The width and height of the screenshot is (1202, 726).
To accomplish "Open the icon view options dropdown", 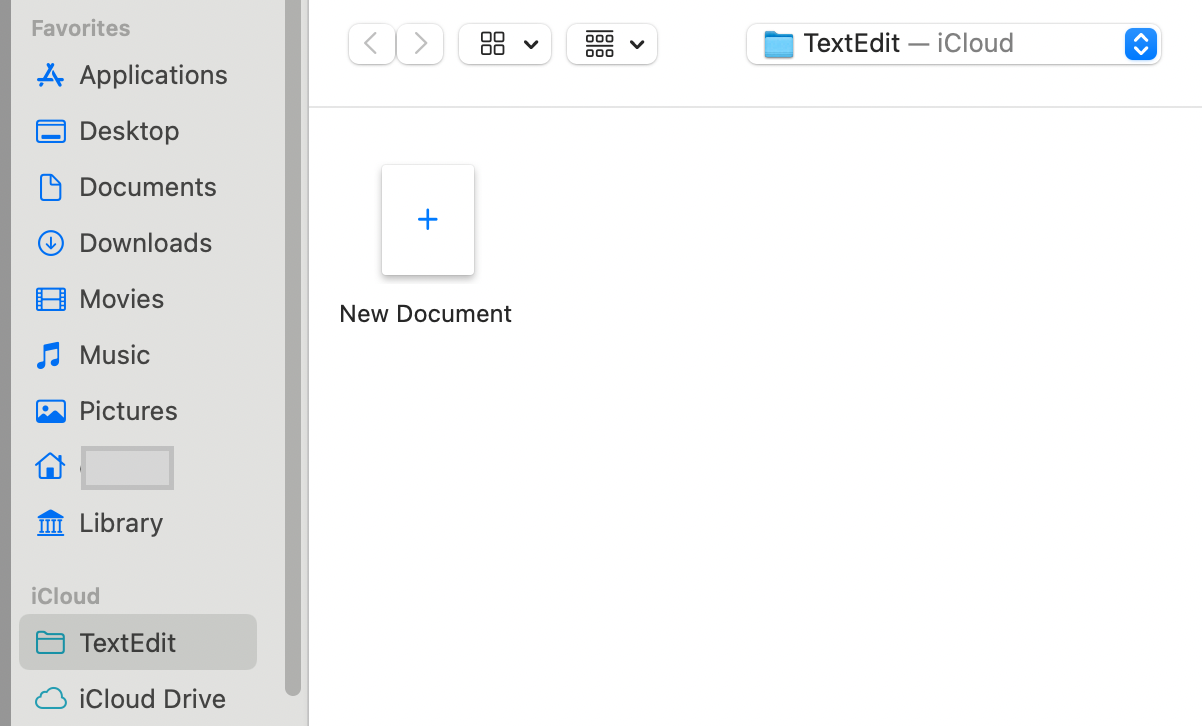I will 505,44.
